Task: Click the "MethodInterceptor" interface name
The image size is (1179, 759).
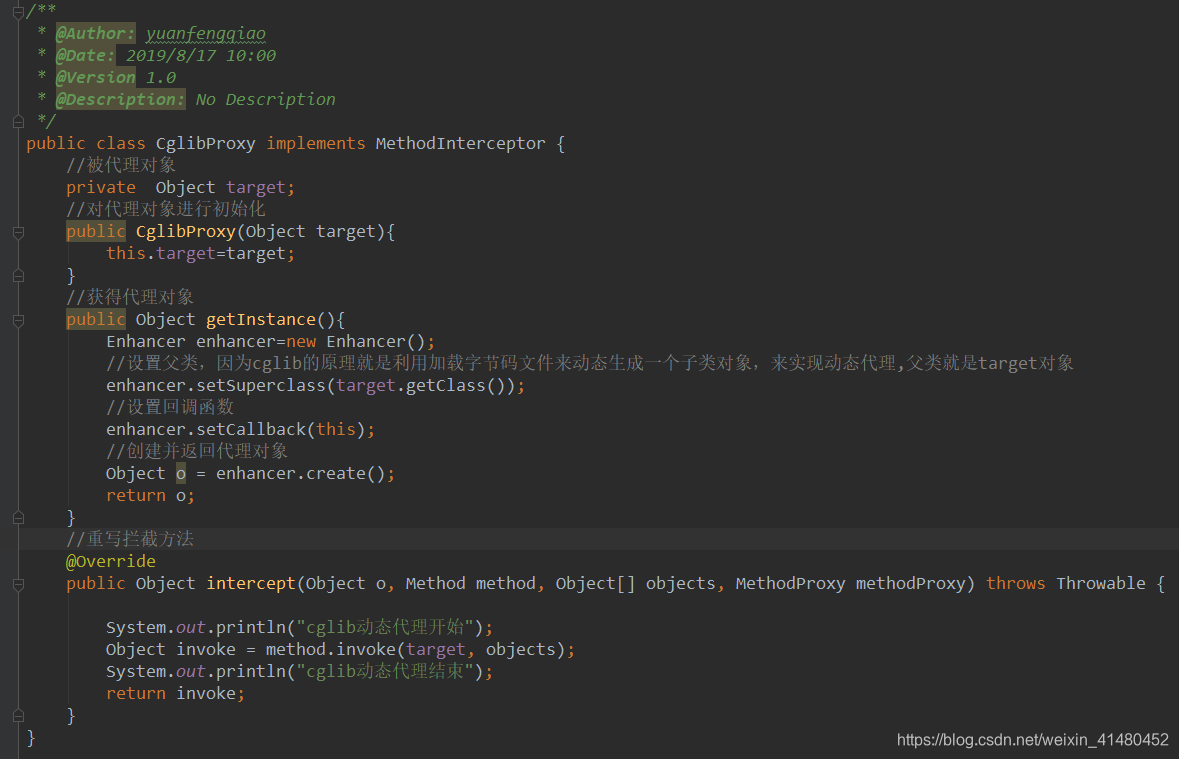Action: click(460, 144)
